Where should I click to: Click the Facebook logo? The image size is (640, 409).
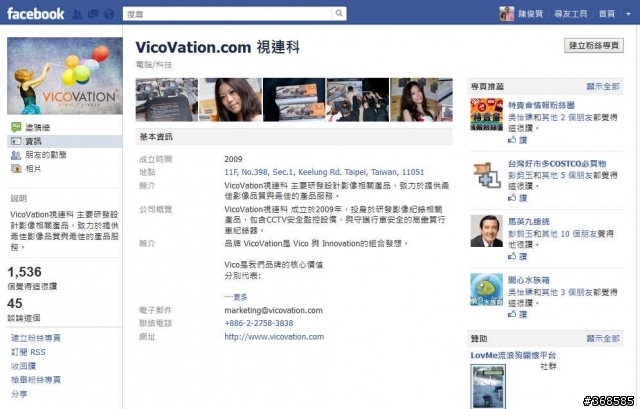(36, 14)
